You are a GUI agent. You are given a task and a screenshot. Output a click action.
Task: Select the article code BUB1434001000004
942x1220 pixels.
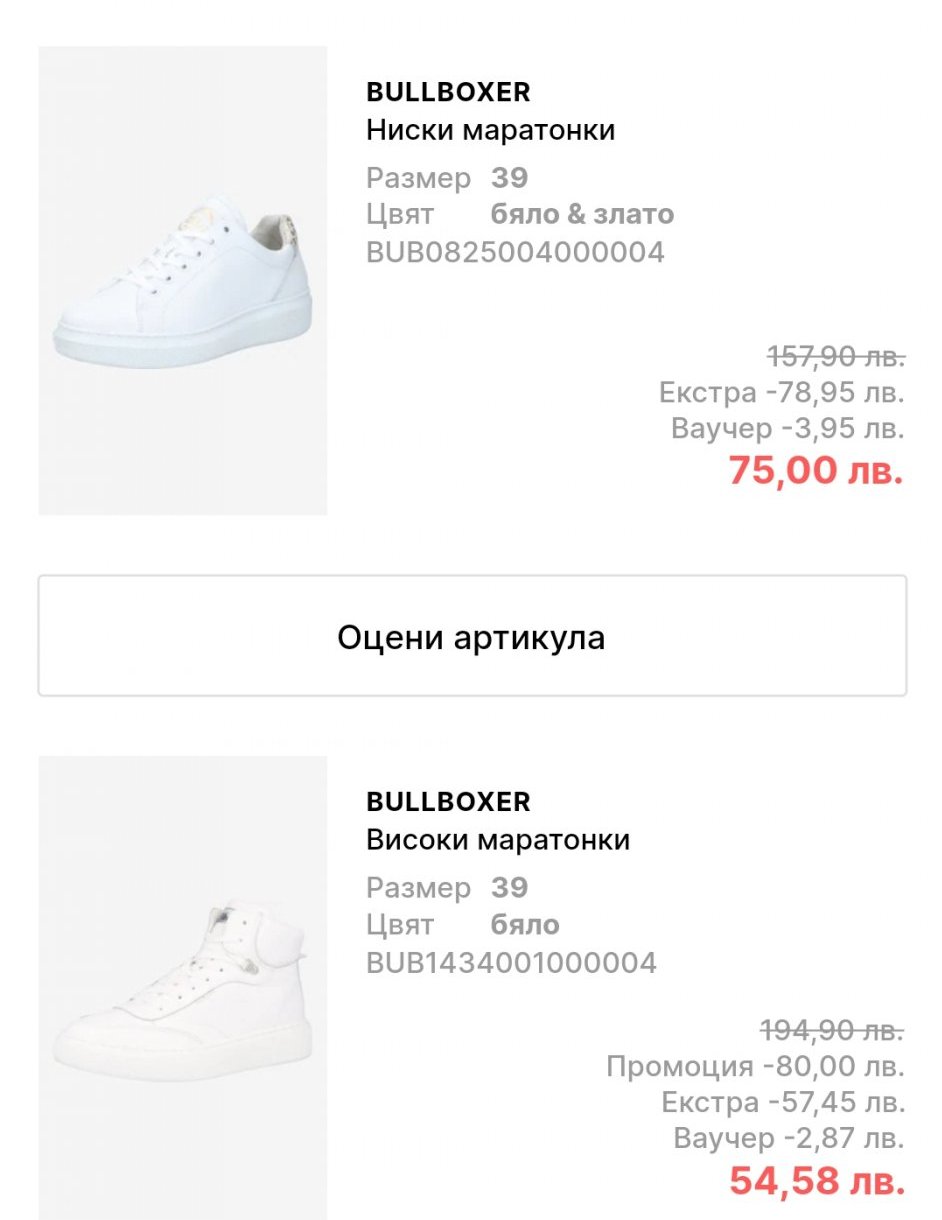pyautogui.click(x=511, y=963)
